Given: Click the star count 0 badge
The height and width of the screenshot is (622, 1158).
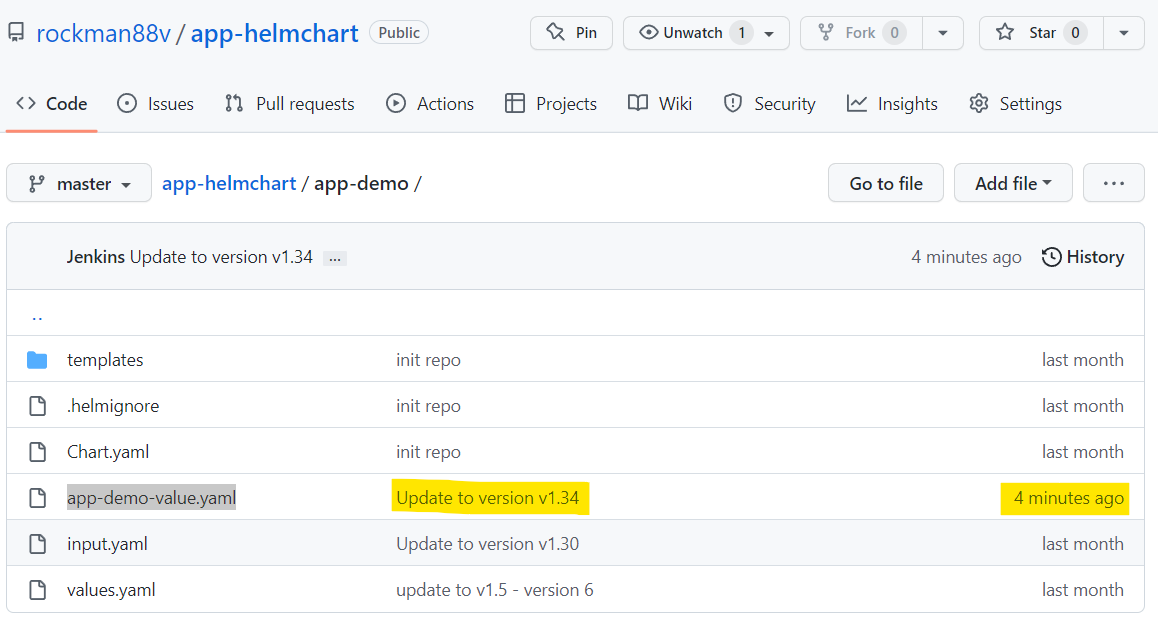Looking at the screenshot, I should click(1075, 33).
